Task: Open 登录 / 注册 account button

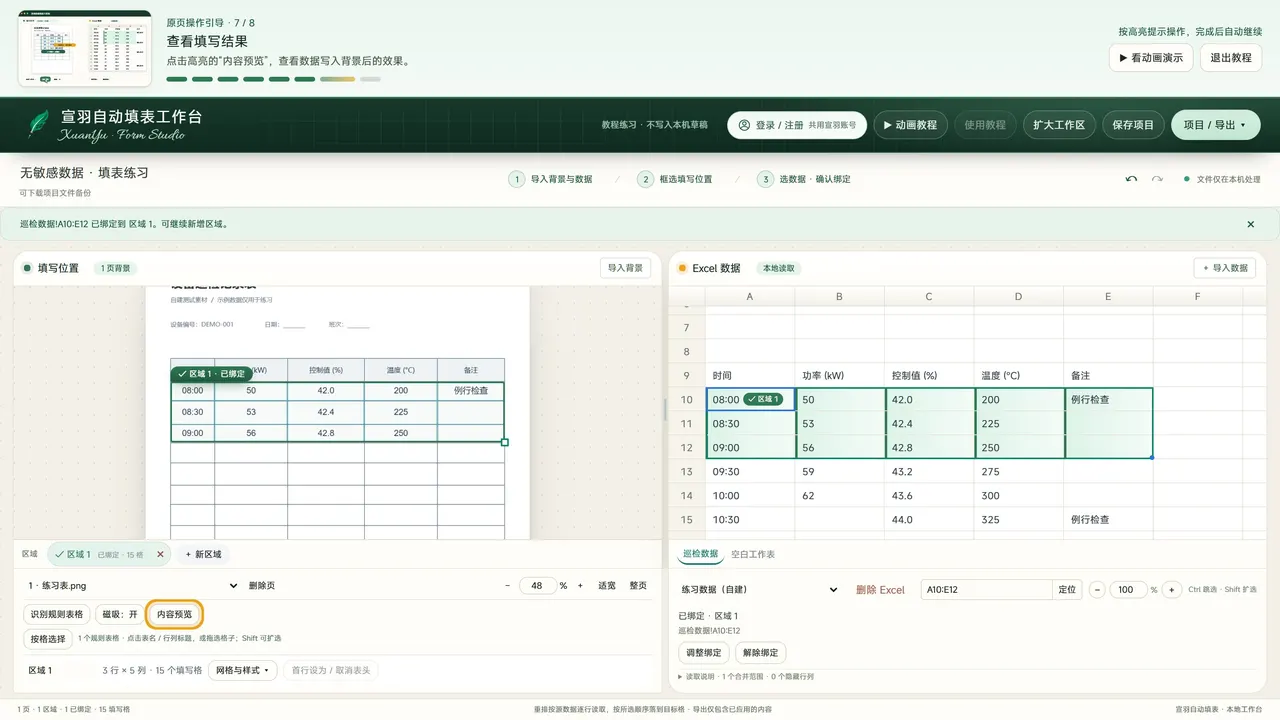Action: point(797,125)
